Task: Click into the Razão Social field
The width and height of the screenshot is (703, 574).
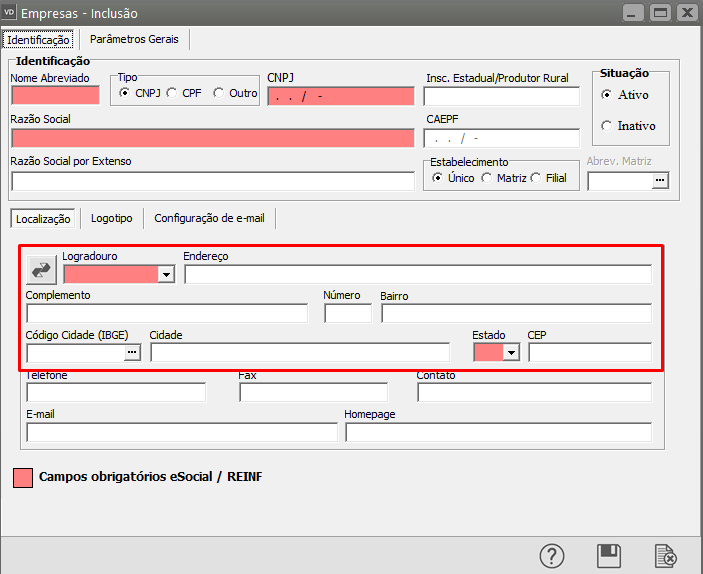Action: (x=212, y=137)
